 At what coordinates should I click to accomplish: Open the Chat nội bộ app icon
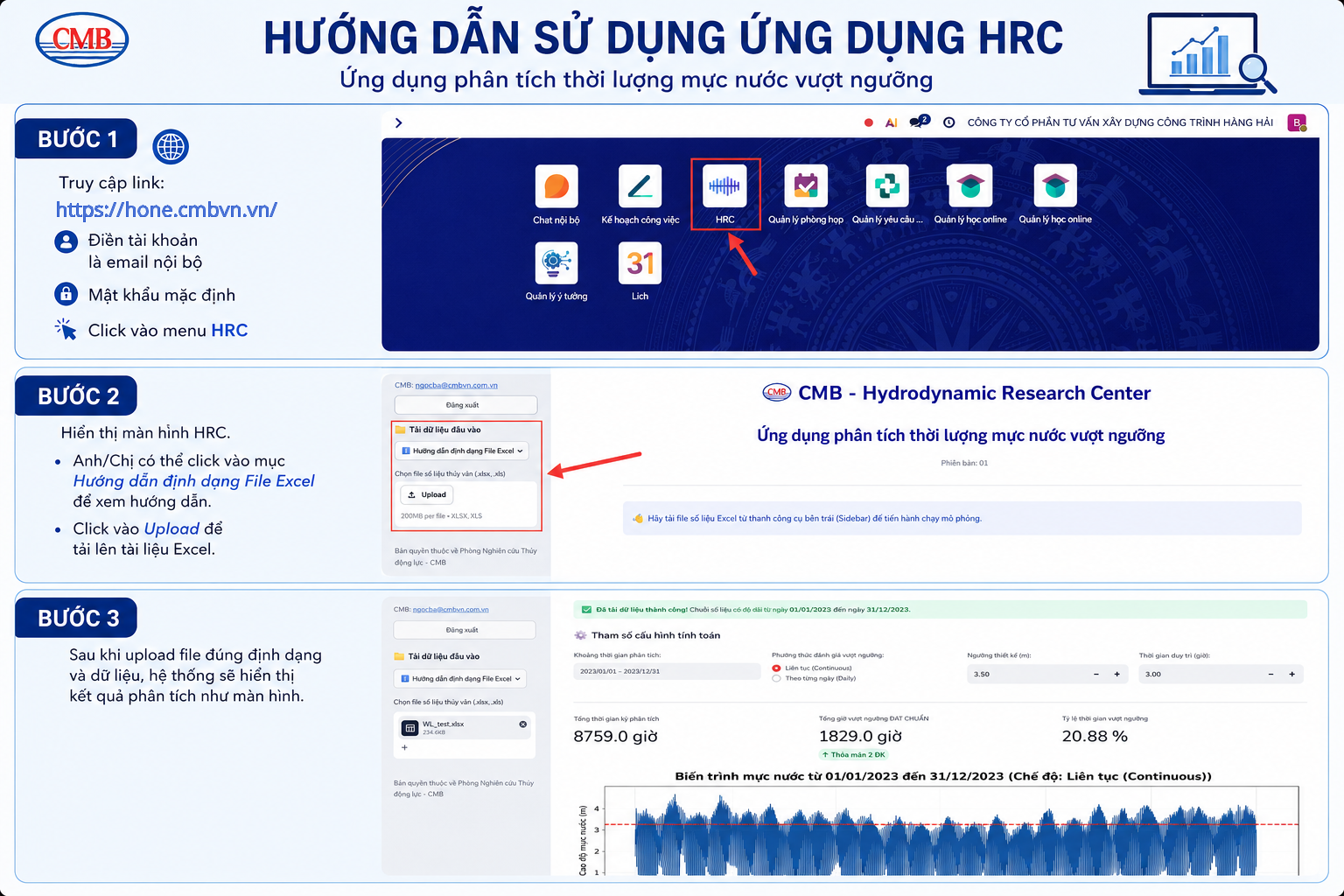pyautogui.click(x=556, y=186)
